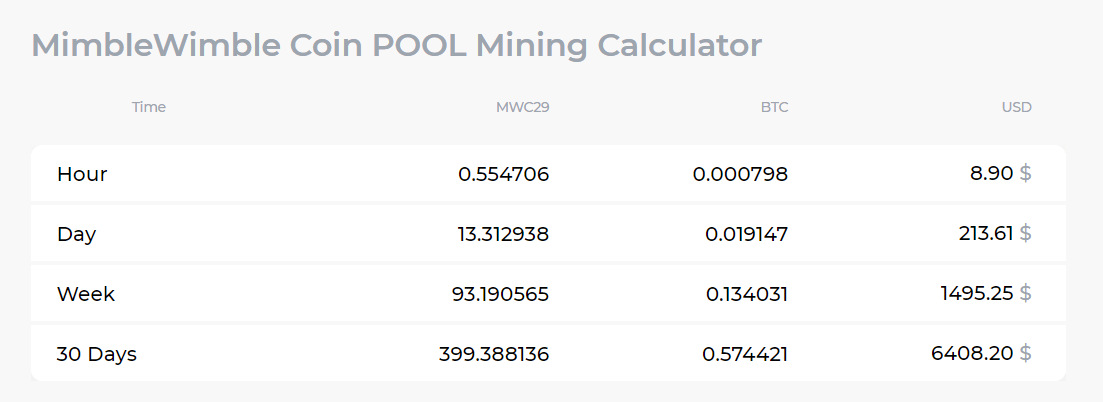
Task: Click the BTC column header
Action: pyautogui.click(x=774, y=107)
